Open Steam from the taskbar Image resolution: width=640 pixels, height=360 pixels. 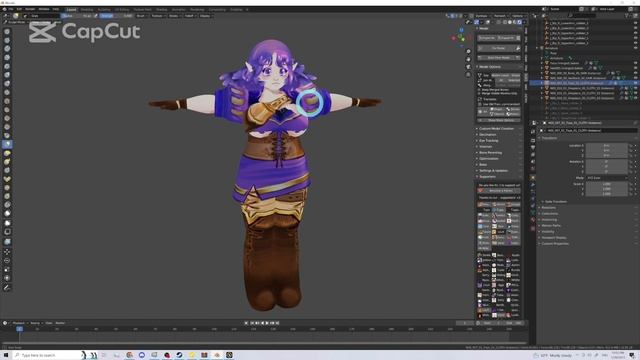[179, 355]
